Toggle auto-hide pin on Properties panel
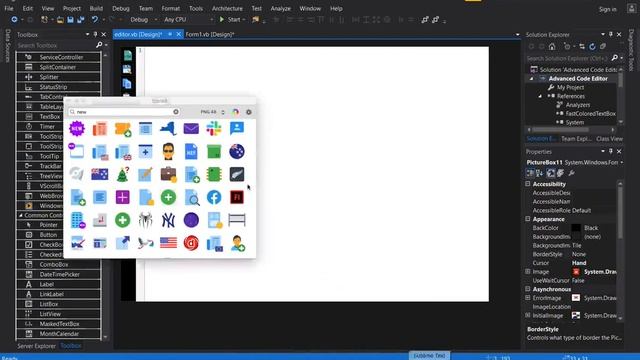Viewport: 640px width, 360px height. click(611, 151)
